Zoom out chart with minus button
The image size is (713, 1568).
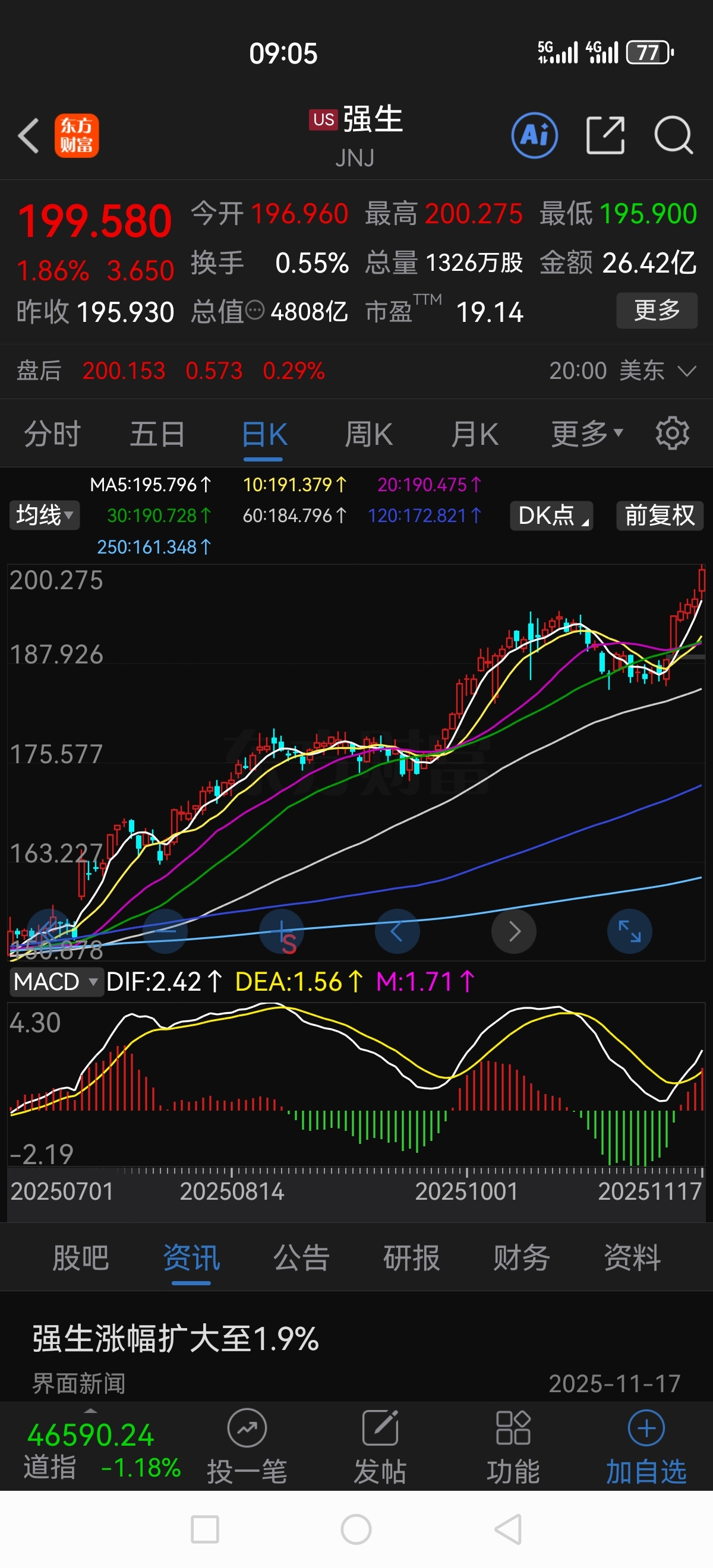tap(165, 931)
